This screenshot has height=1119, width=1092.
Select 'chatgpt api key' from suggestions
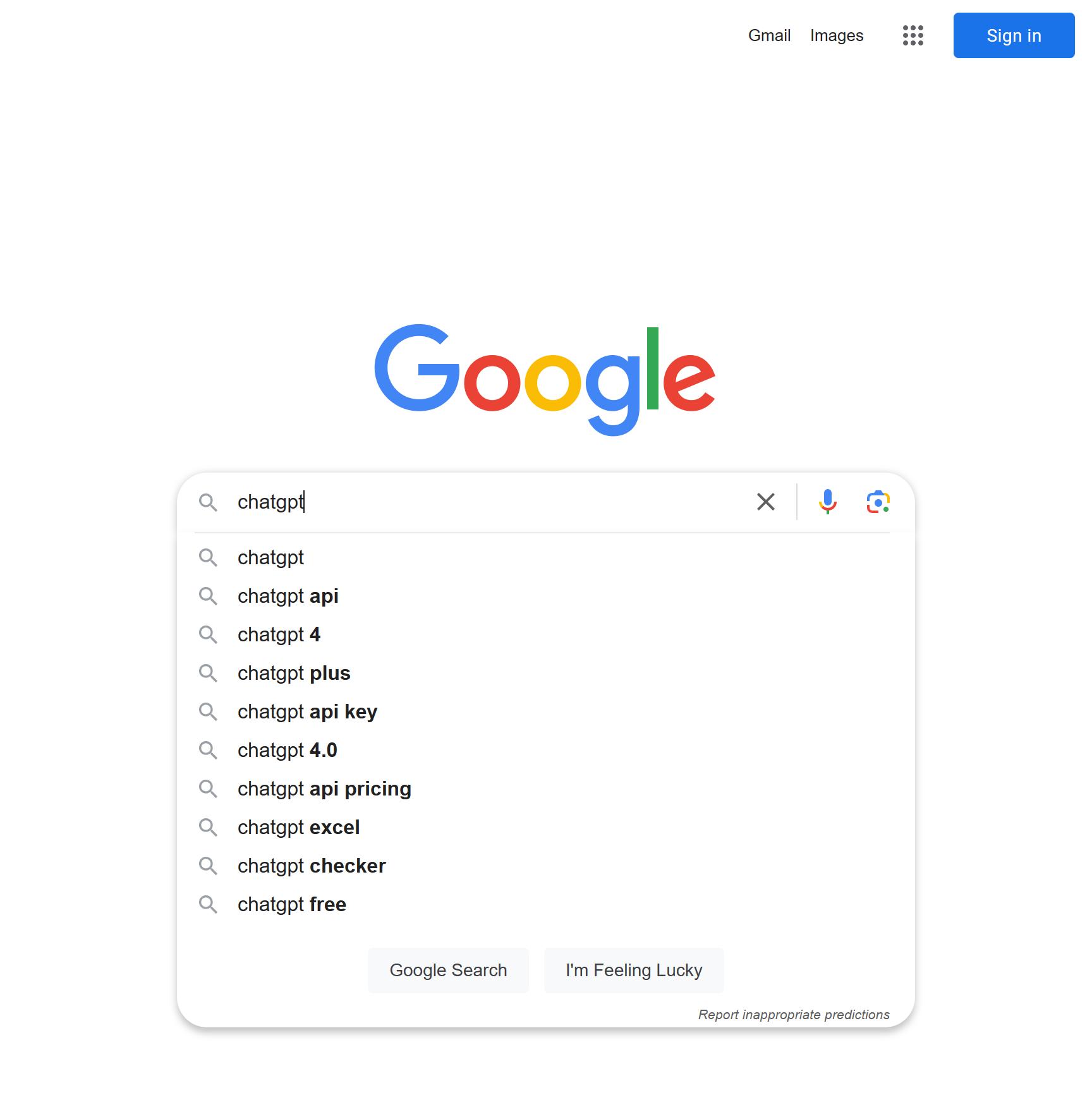pos(307,711)
